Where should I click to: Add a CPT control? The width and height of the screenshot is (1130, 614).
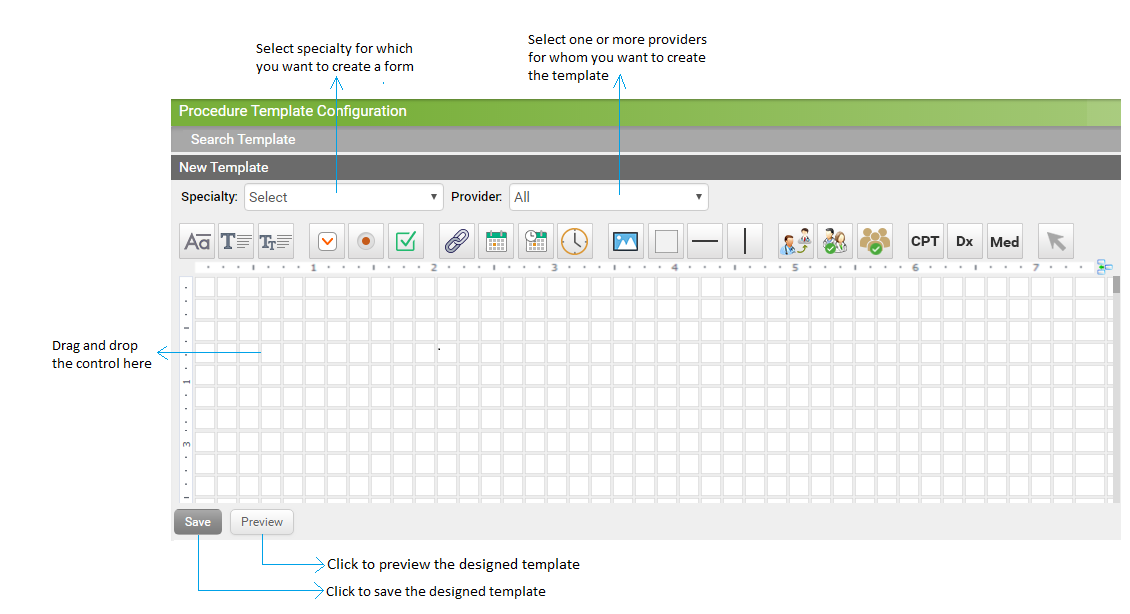925,241
